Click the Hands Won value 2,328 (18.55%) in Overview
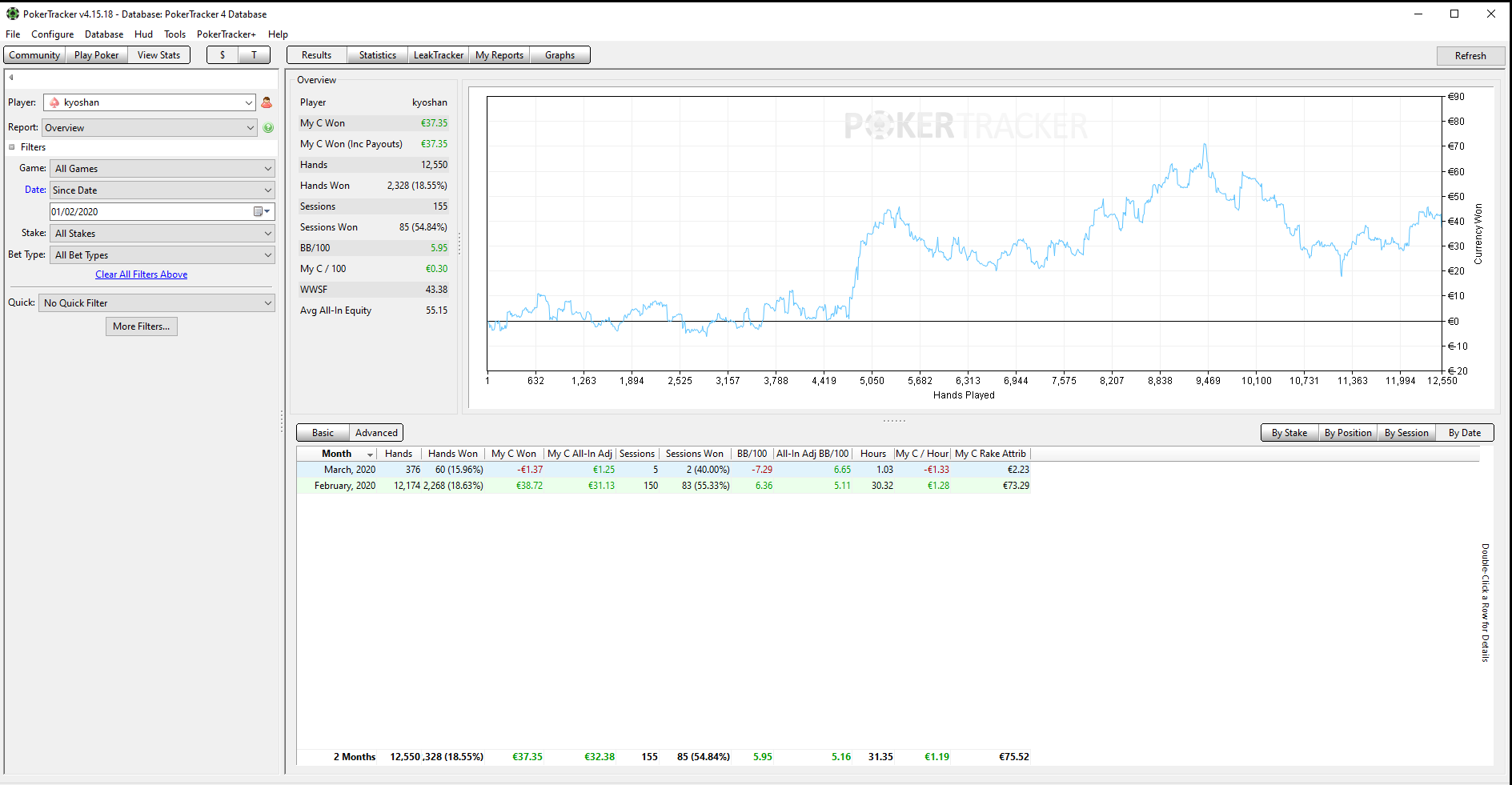 [x=417, y=186]
